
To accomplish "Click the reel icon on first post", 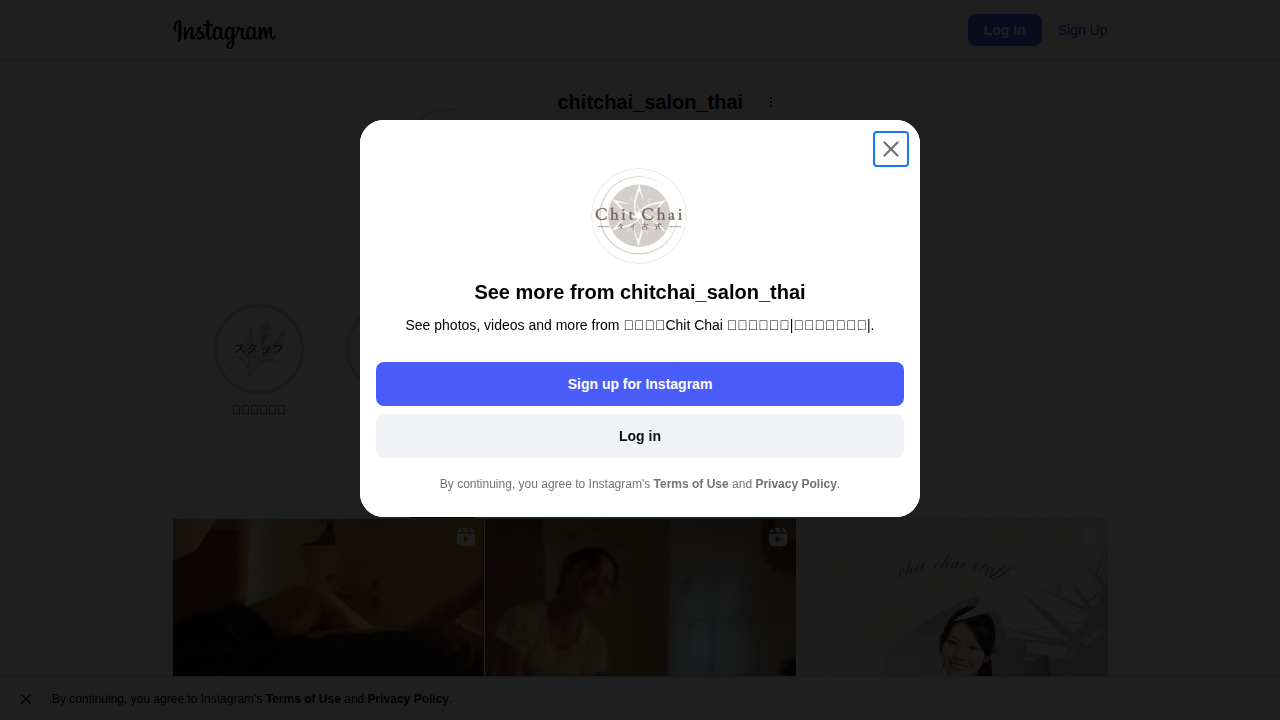I will click(466, 537).
